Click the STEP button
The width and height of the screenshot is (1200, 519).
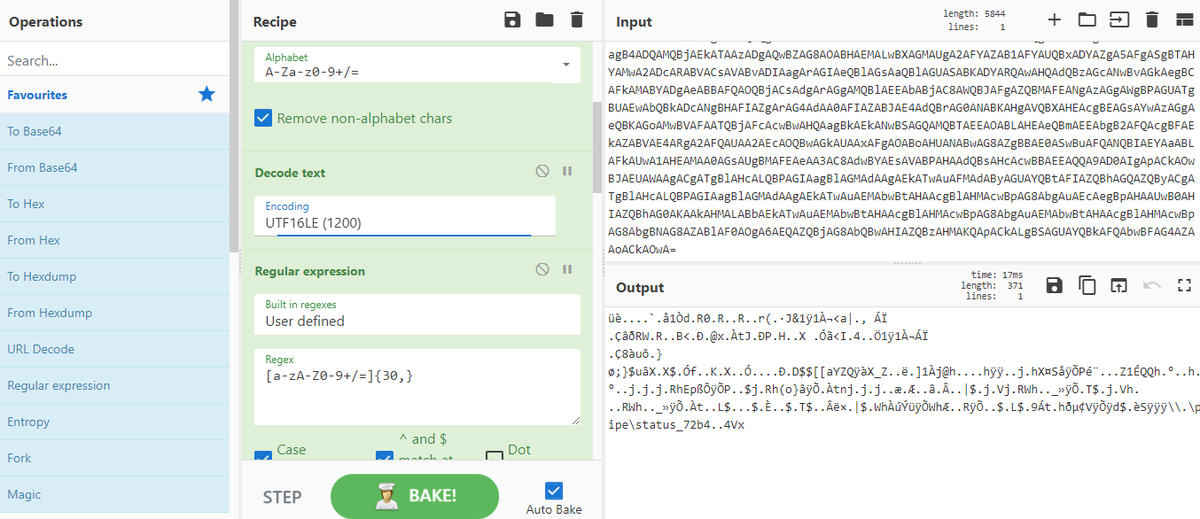coord(282,497)
